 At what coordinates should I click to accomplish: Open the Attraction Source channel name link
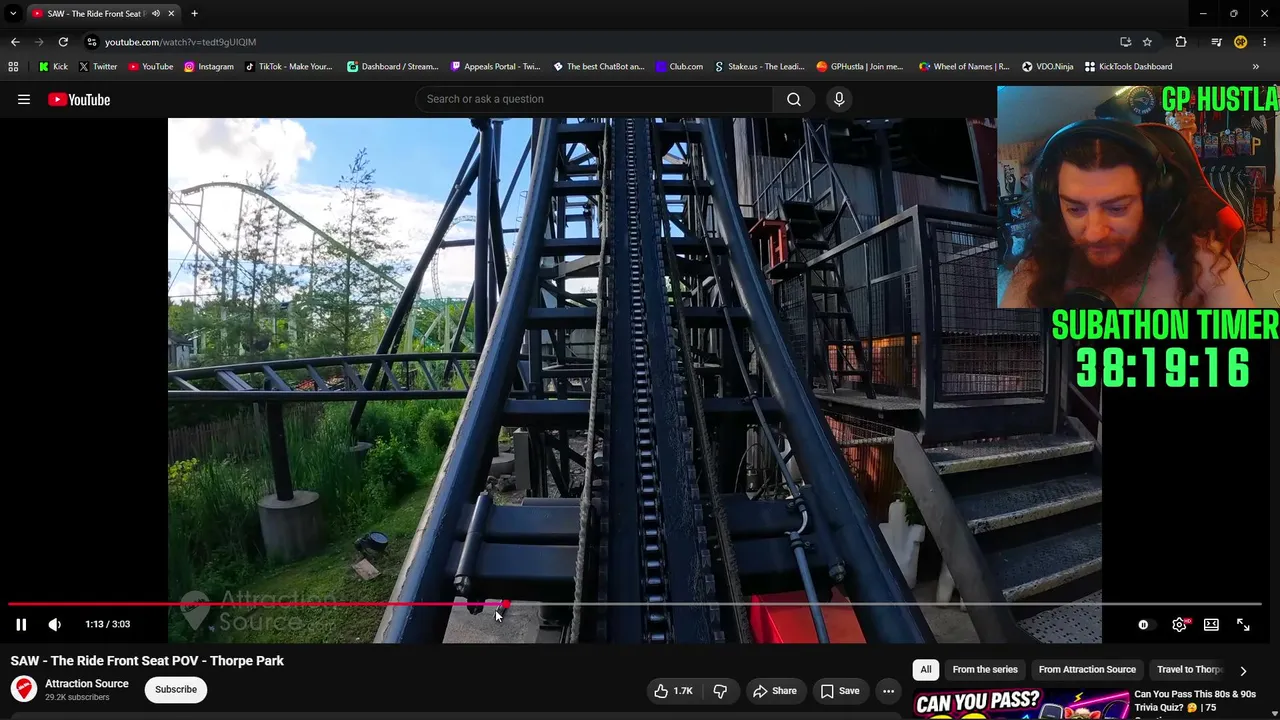tap(87, 684)
